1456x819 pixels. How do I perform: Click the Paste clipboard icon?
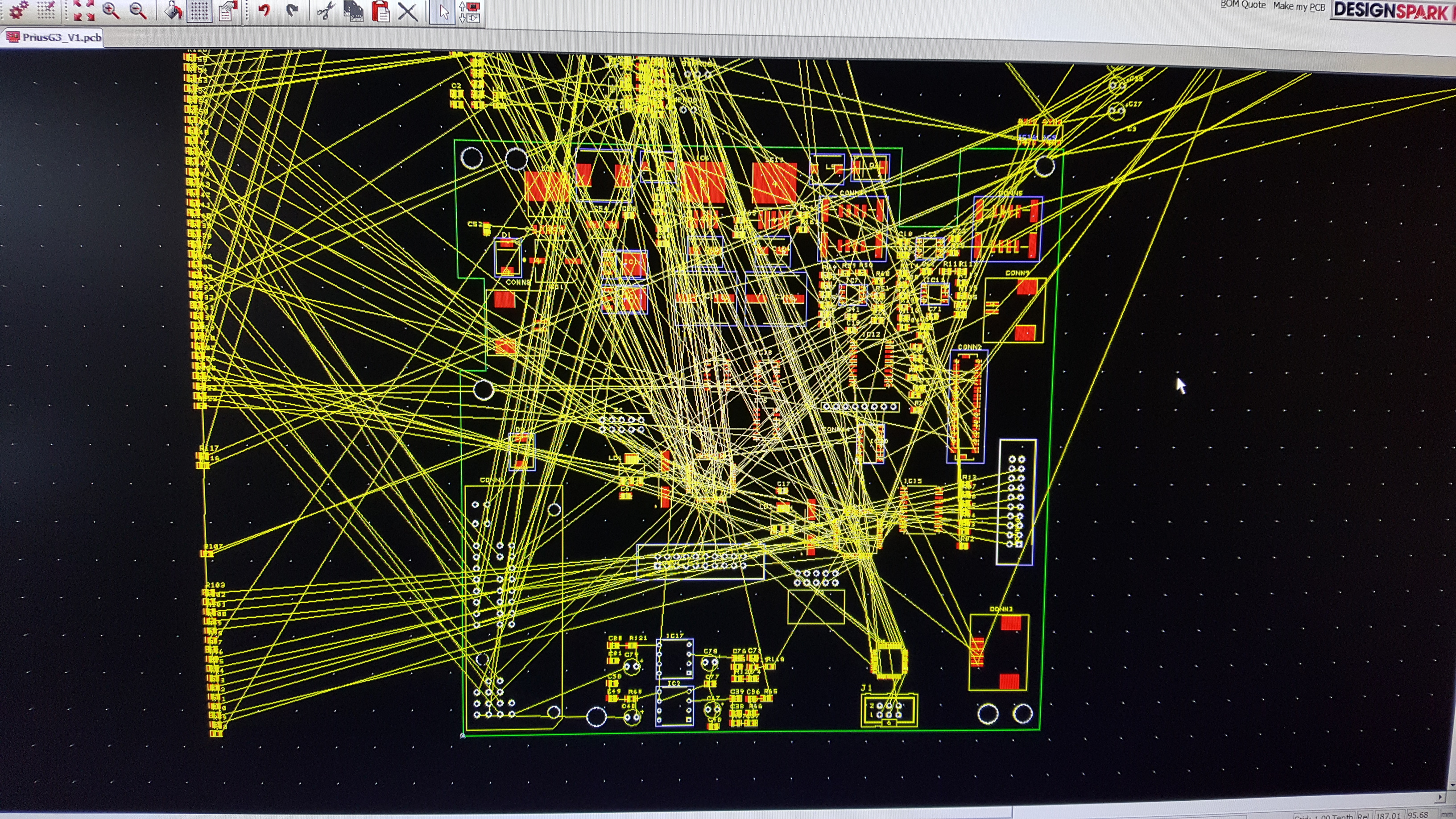tap(381, 11)
